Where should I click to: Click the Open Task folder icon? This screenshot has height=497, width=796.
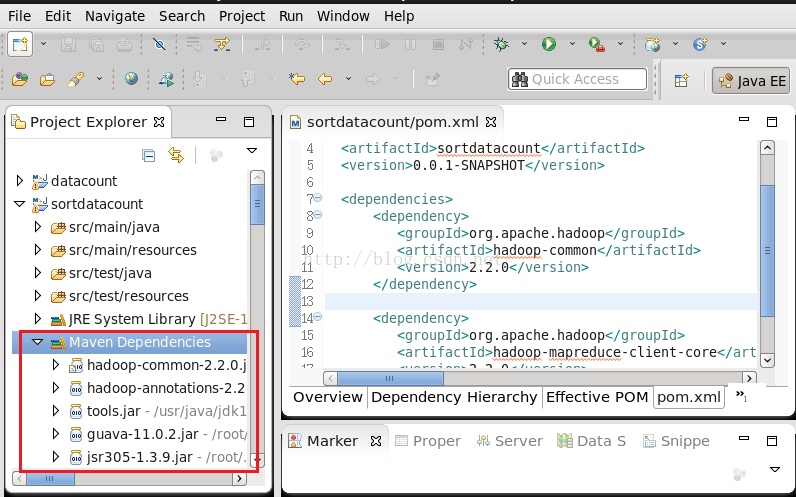[x=47, y=79]
